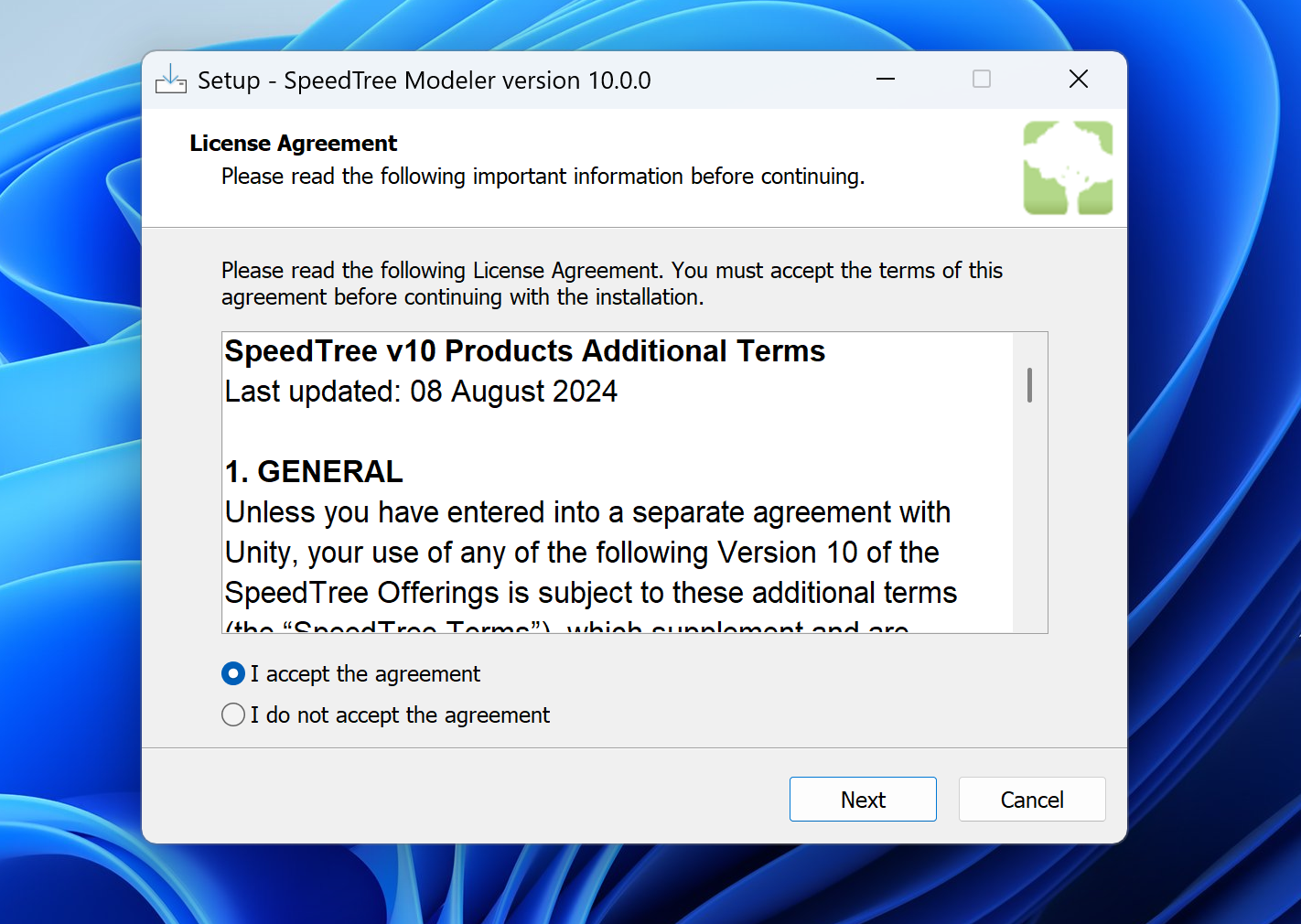This screenshot has width=1301, height=924.
Task: Click the "SpeedTree Offerings is subject" license line
Action: pos(590,593)
